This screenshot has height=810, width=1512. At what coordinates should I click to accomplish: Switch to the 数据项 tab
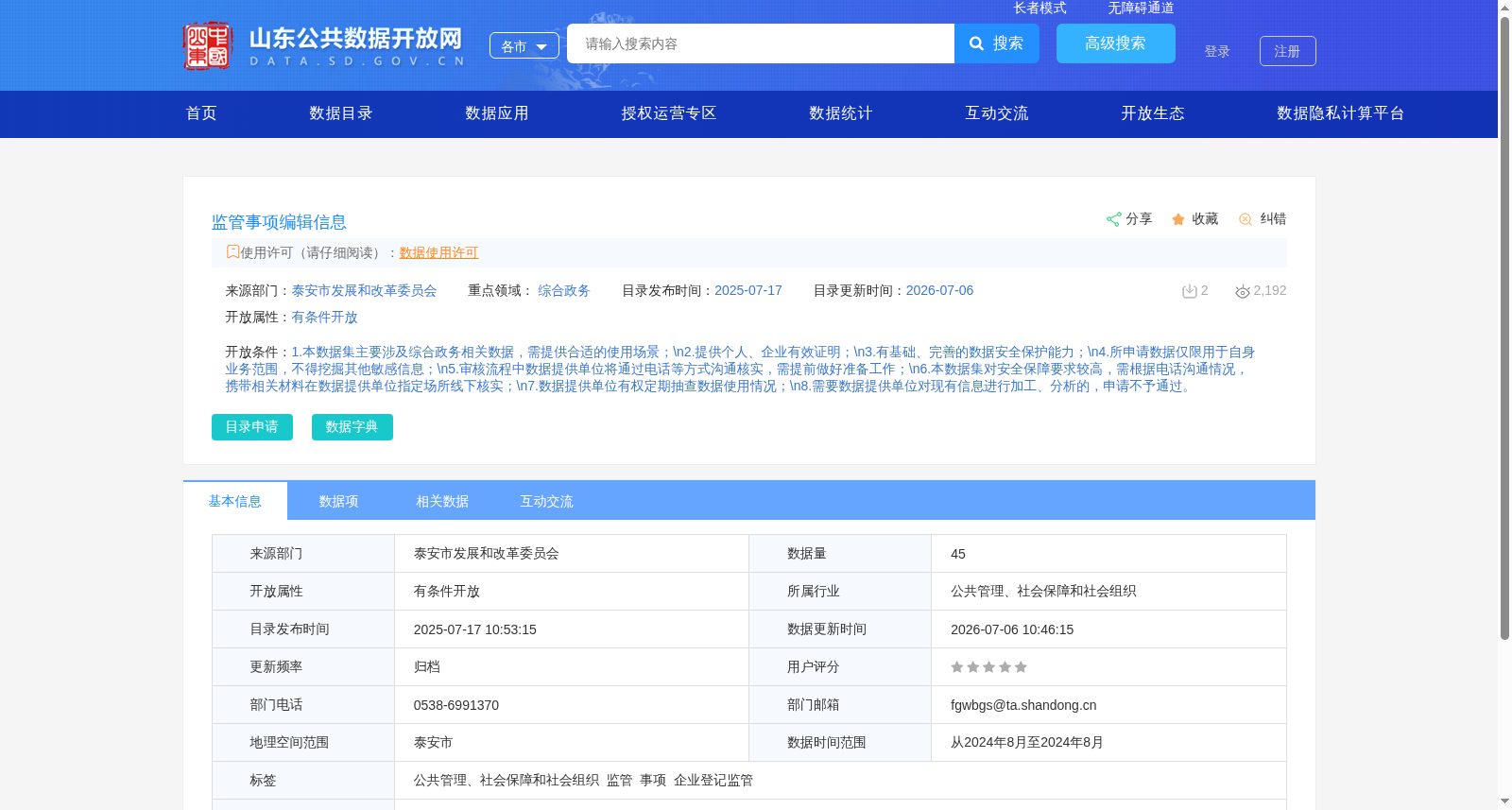pos(339,501)
